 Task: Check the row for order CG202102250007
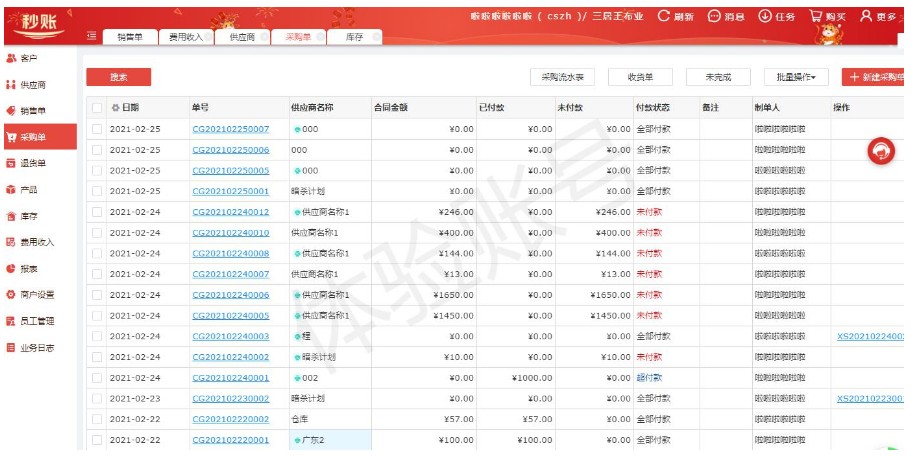tap(97, 129)
